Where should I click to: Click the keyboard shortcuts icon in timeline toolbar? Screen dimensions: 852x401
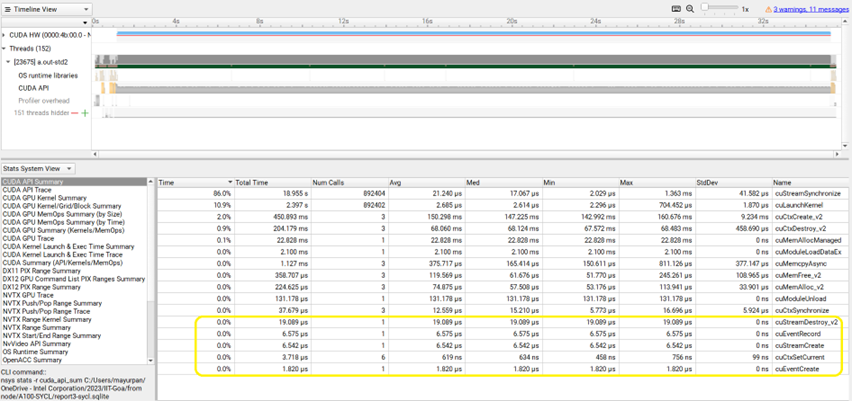[x=677, y=8]
